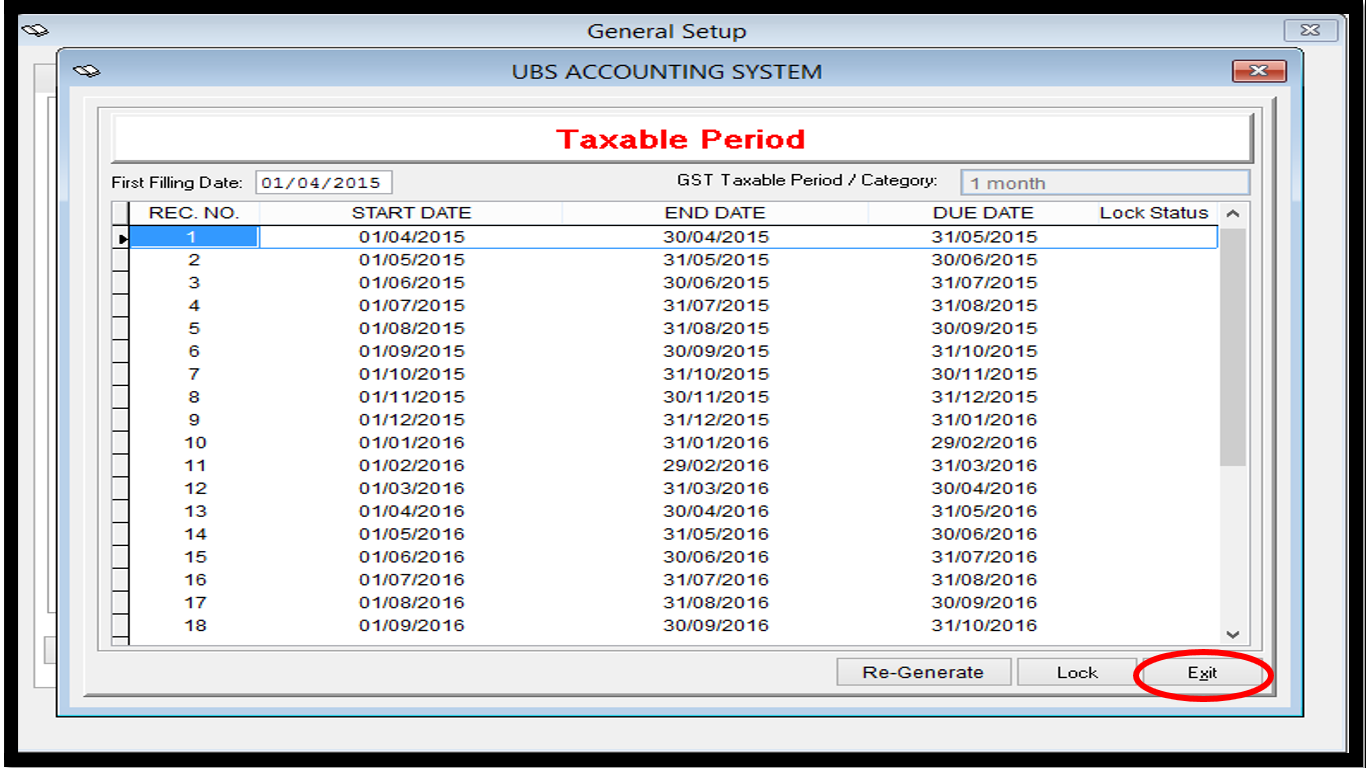Select end date 30/09/2015 cell
1366x768 pixels.
(716, 352)
